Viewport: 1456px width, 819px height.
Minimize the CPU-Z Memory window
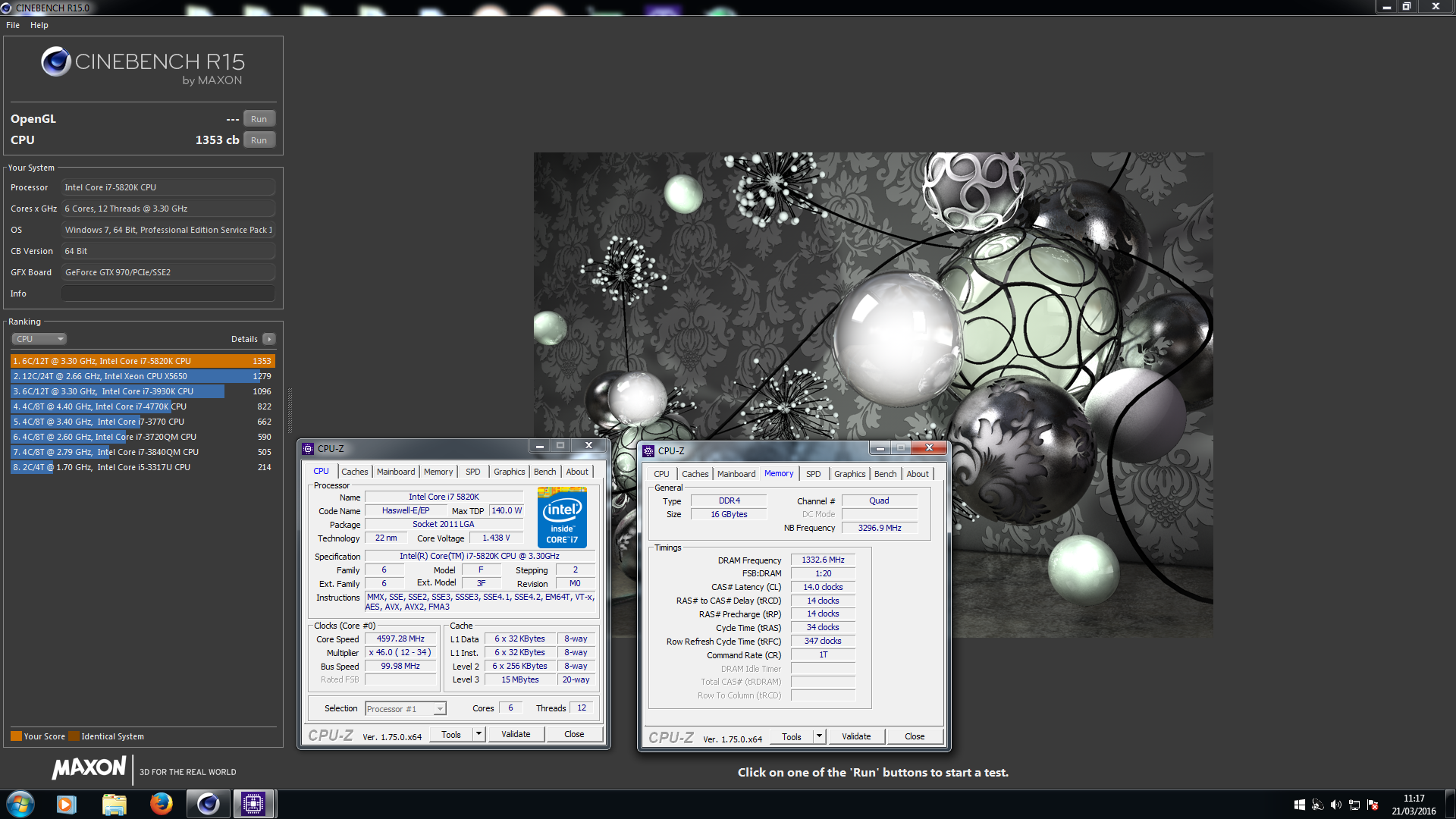pyautogui.click(x=880, y=448)
